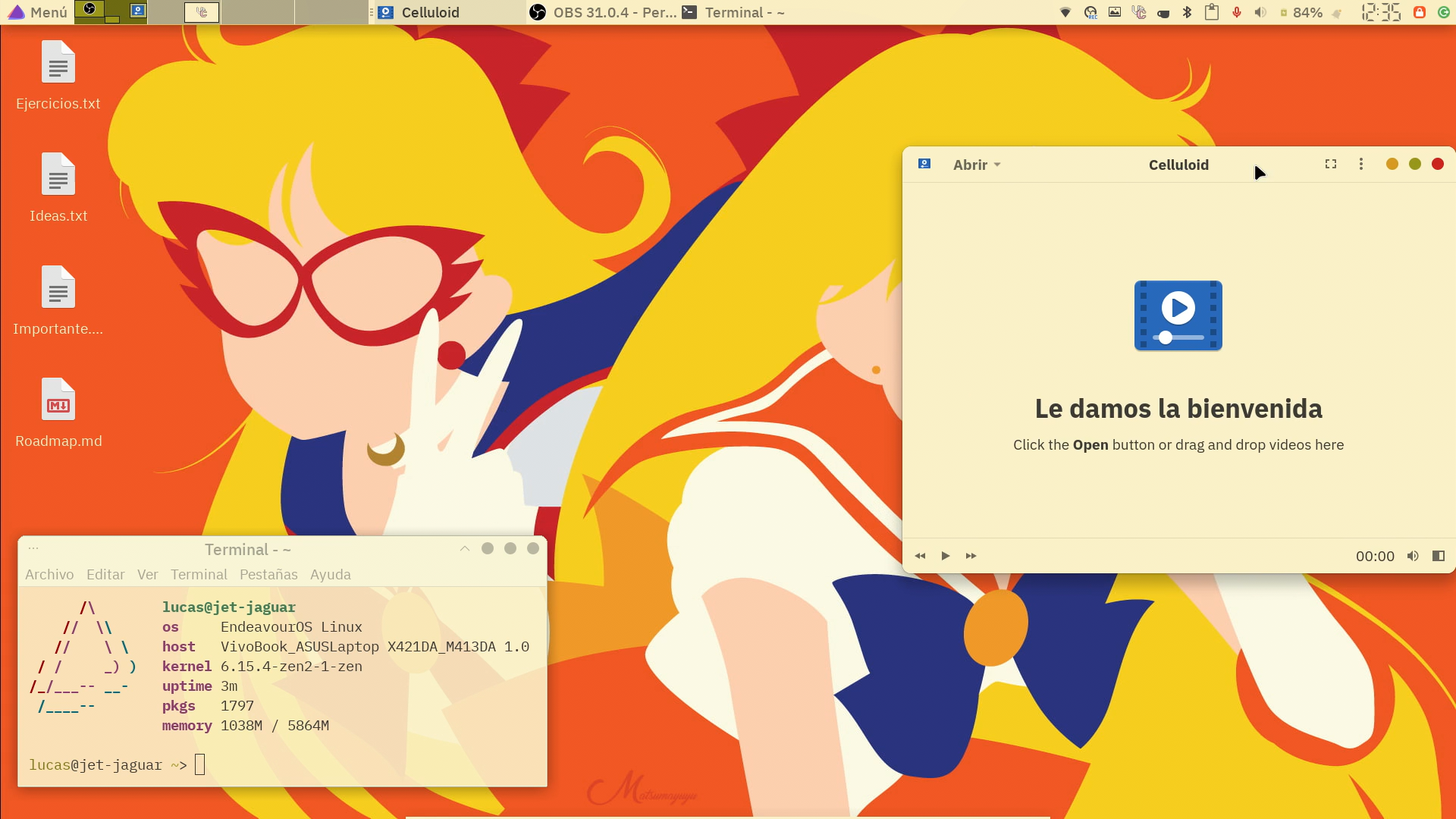Click the 12:35 panel clock

click(1381, 12)
